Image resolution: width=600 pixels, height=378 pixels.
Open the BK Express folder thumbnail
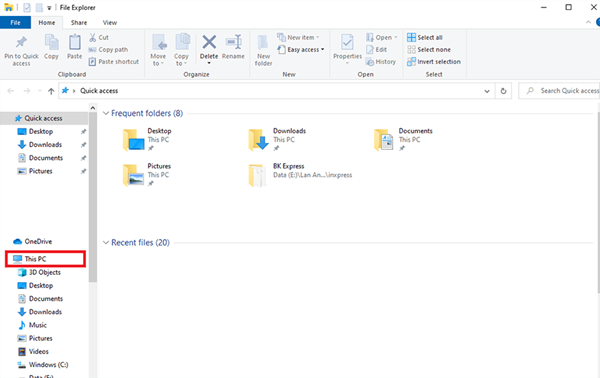(x=257, y=175)
